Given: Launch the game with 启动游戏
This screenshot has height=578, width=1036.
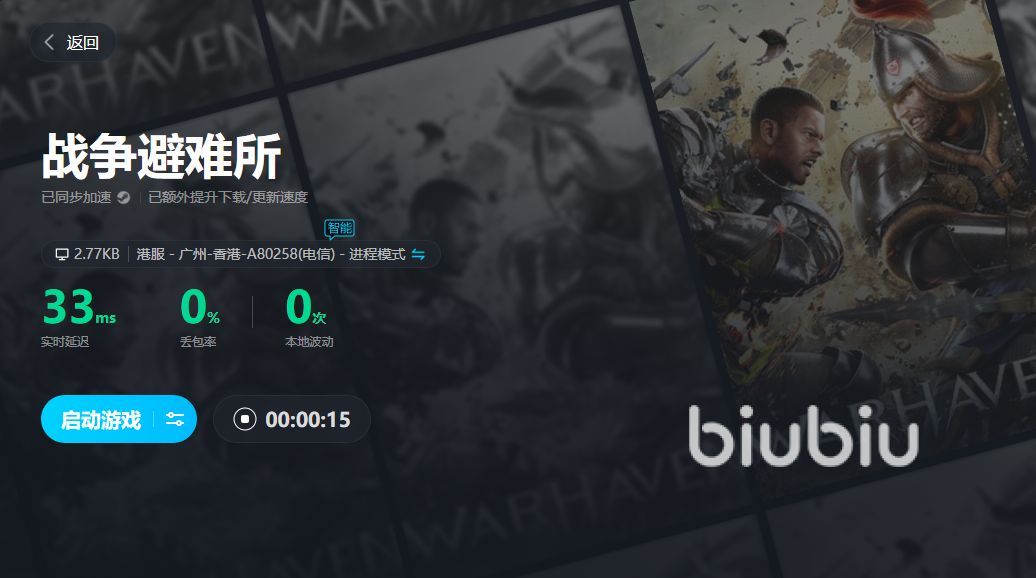Looking at the screenshot, I should [100, 419].
